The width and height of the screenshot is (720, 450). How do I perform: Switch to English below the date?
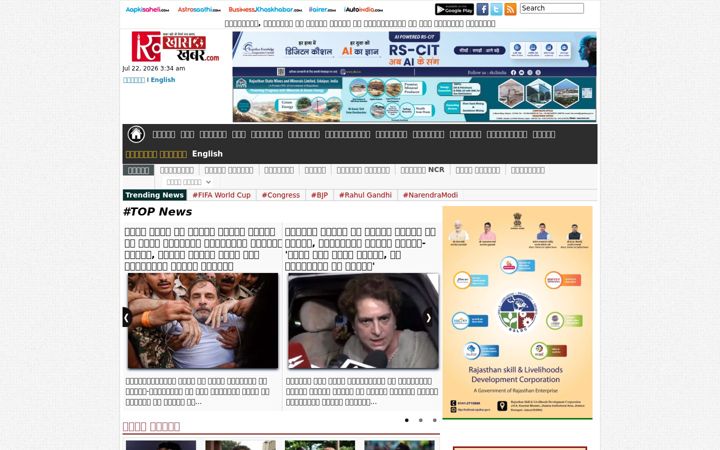[x=163, y=79]
